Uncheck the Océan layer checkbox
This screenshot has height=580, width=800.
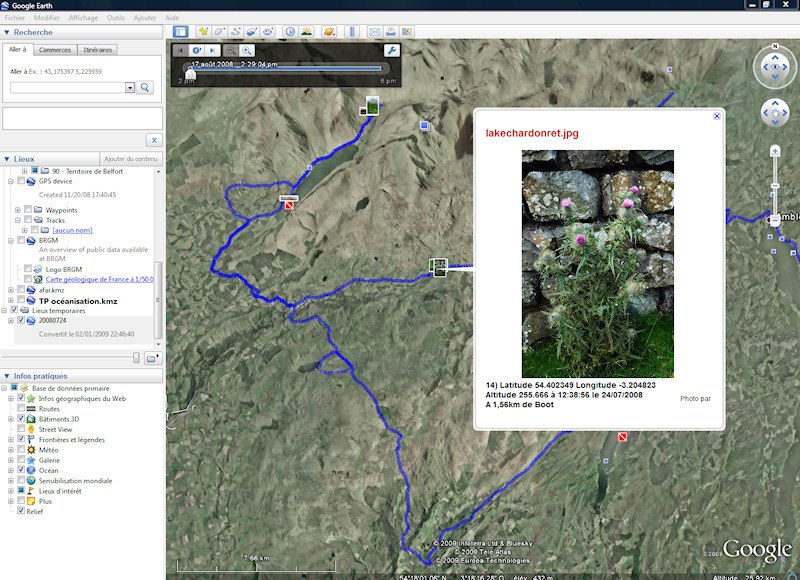[x=21, y=470]
